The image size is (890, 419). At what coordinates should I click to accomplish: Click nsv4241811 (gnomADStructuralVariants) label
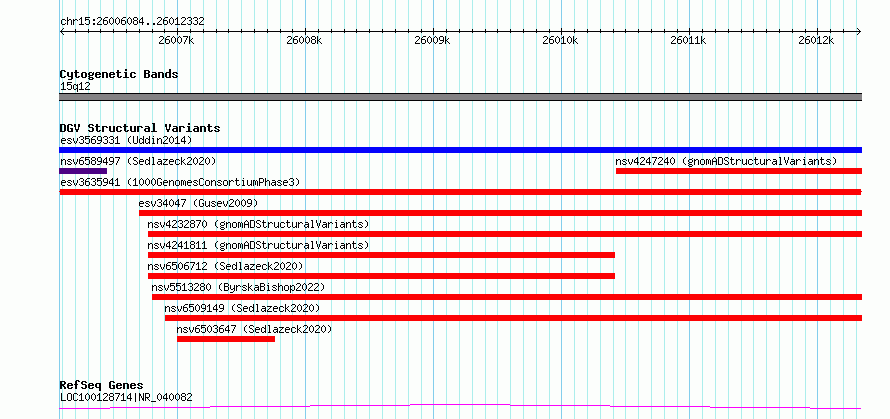(x=258, y=245)
